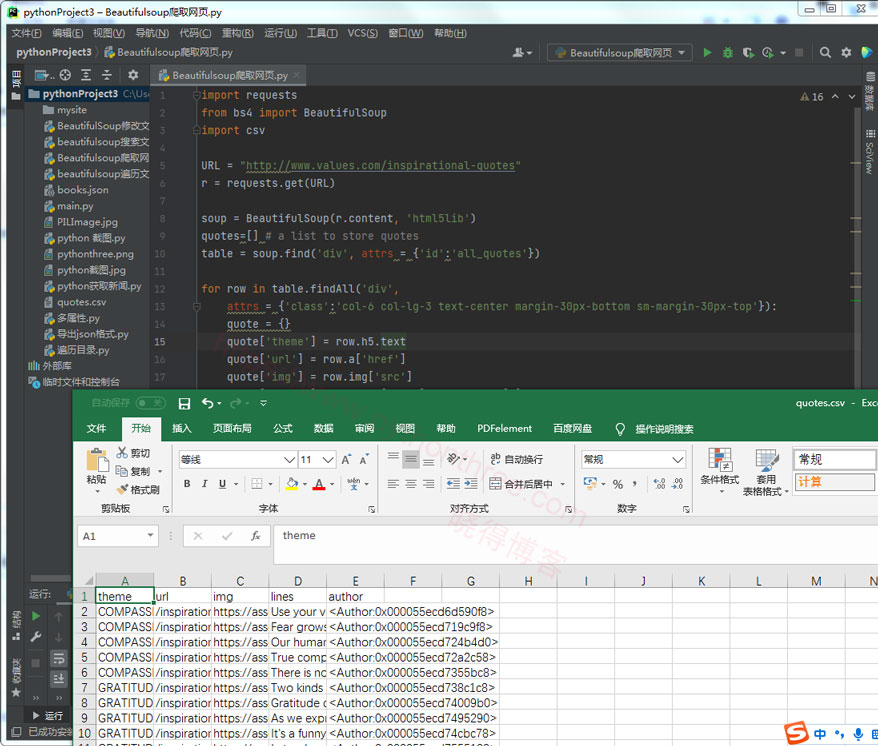Activate Format Painter 格式刷
Image resolution: width=878 pixels, height=746 pixels.
coord(138,489)
